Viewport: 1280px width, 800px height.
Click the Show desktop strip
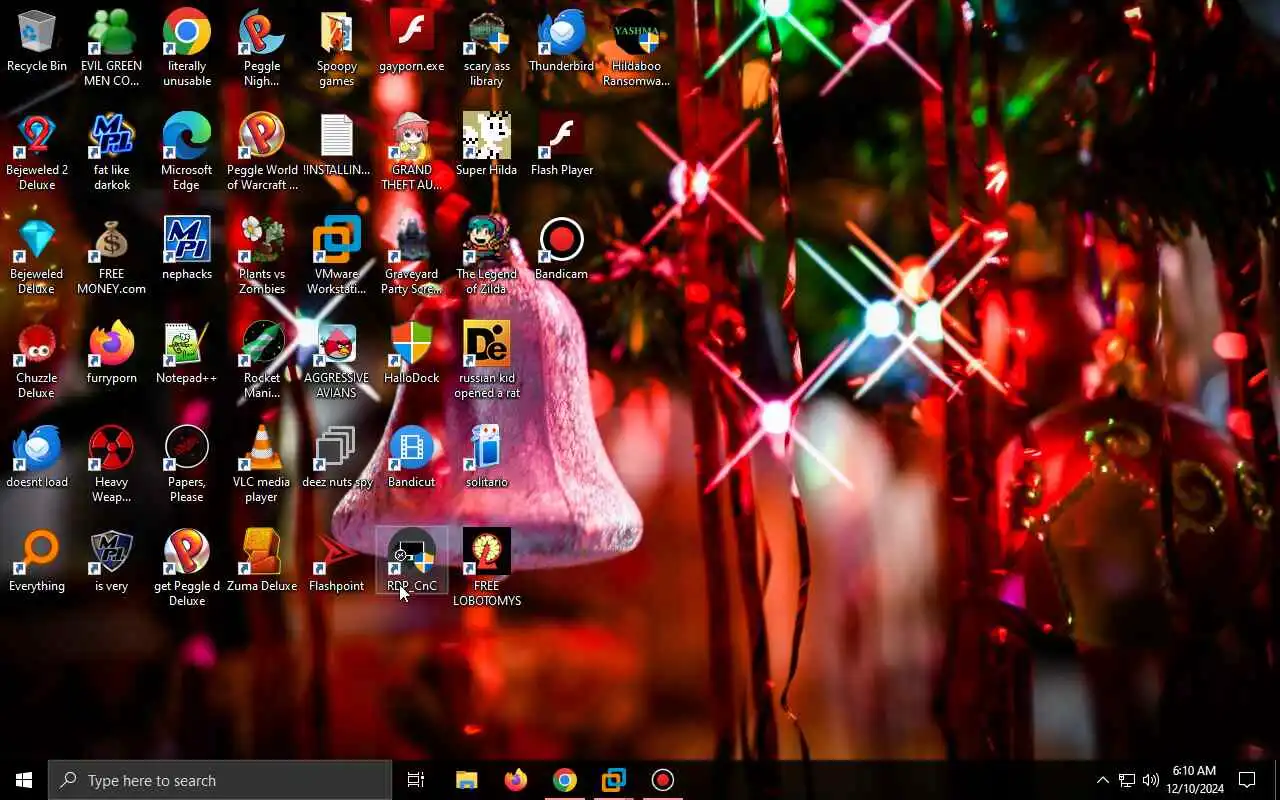click(x=1277, y=780)
